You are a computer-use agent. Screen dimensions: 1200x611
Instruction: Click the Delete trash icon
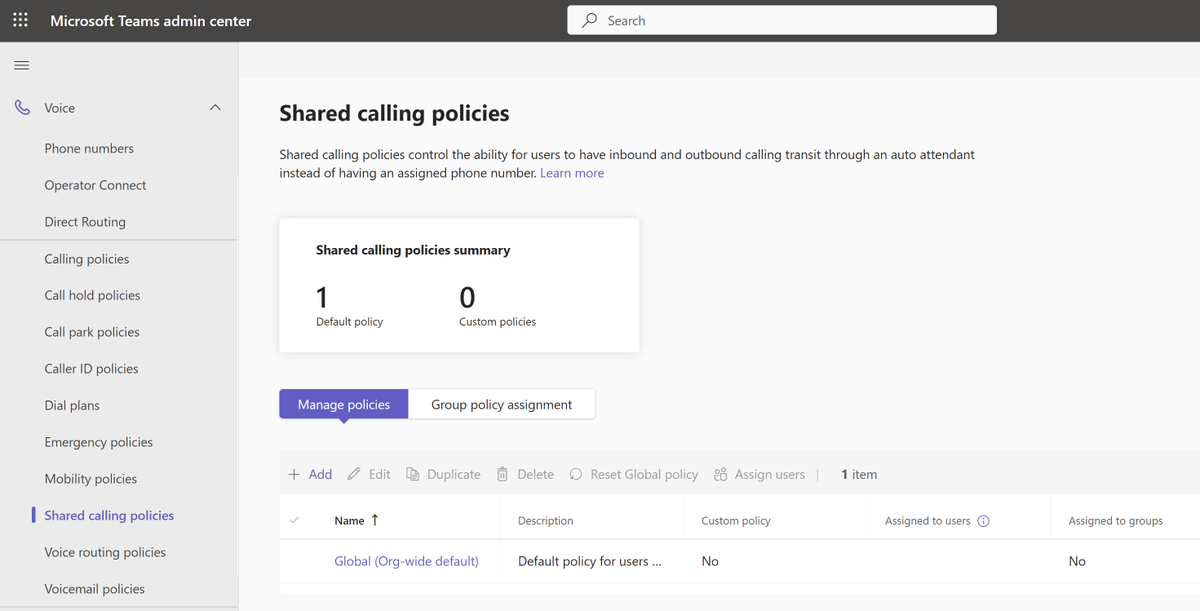pyautogui.click(x=503, y=474)
